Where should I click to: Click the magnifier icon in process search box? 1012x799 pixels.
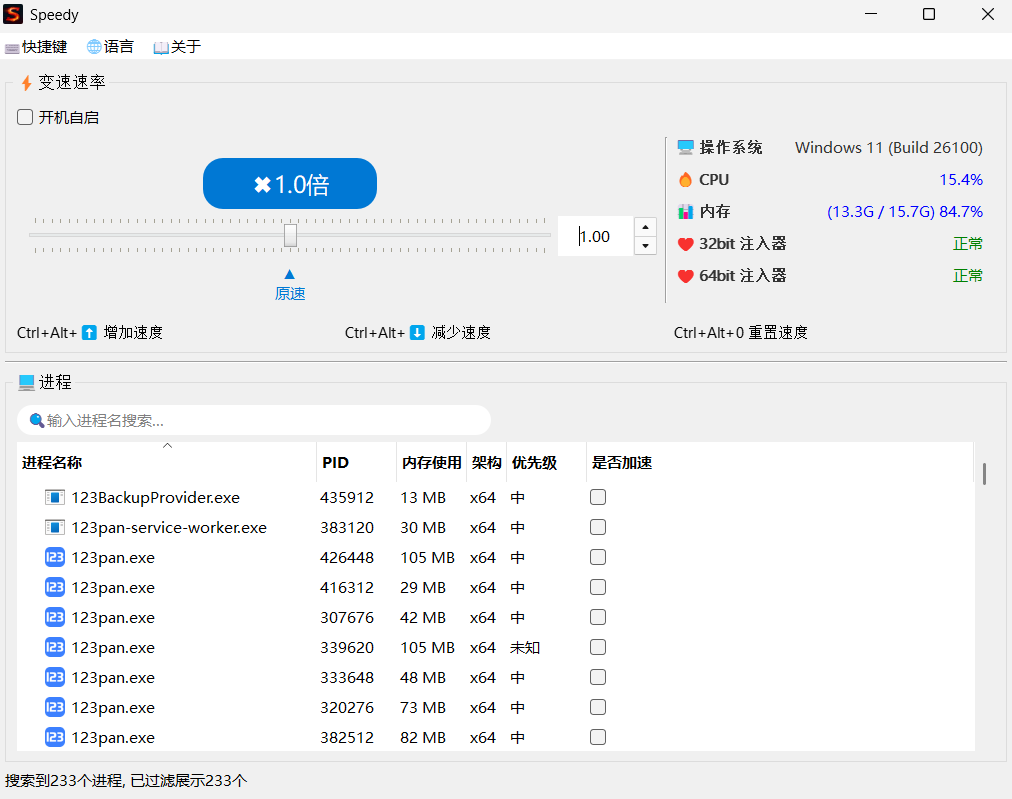coord(36,420)
